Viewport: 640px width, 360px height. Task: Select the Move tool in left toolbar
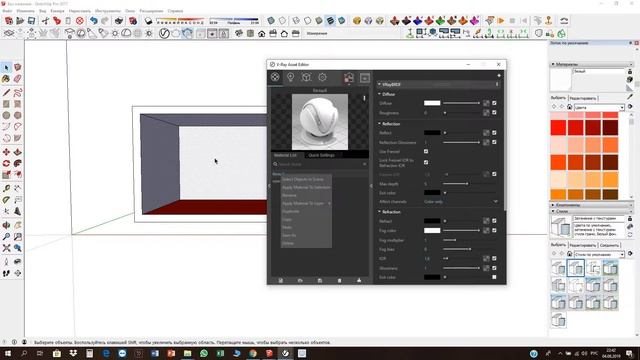tap(6, 152)
